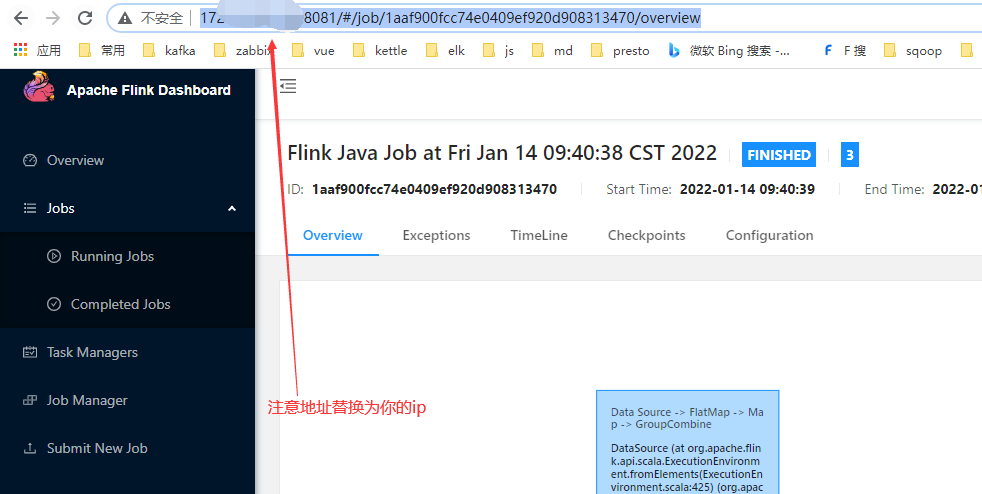Screen dimensions: 982x494
Task: Open the kafka bookmark folder
Action: (x=169, y=51)
